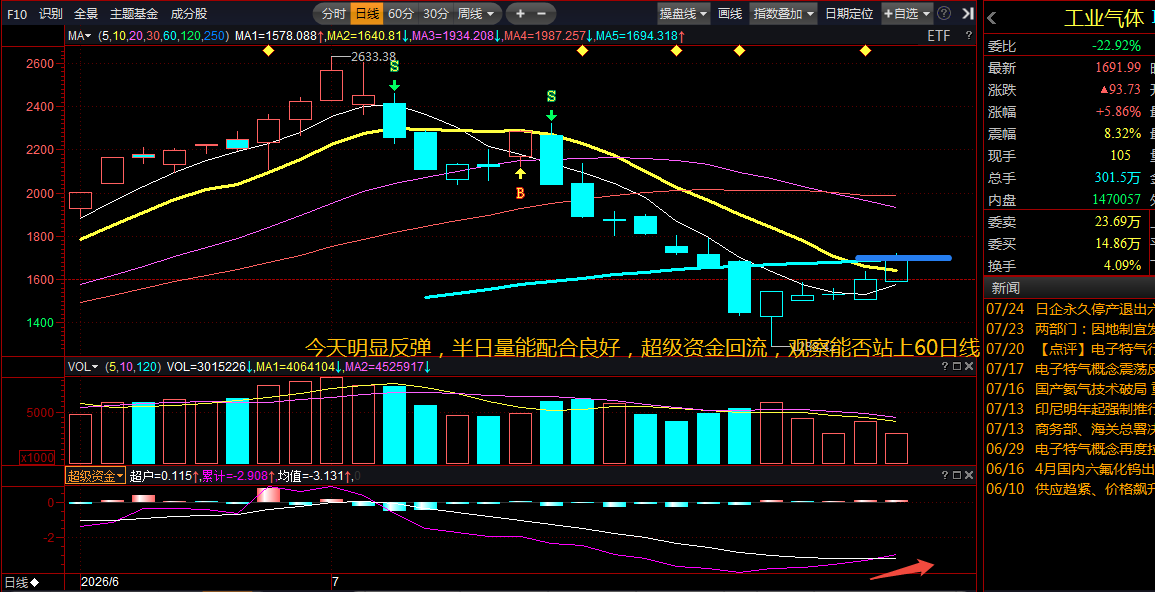Open 07/17 news 电子特气概念震荡
This screenshot has width=1155, height=592.
1070,368
